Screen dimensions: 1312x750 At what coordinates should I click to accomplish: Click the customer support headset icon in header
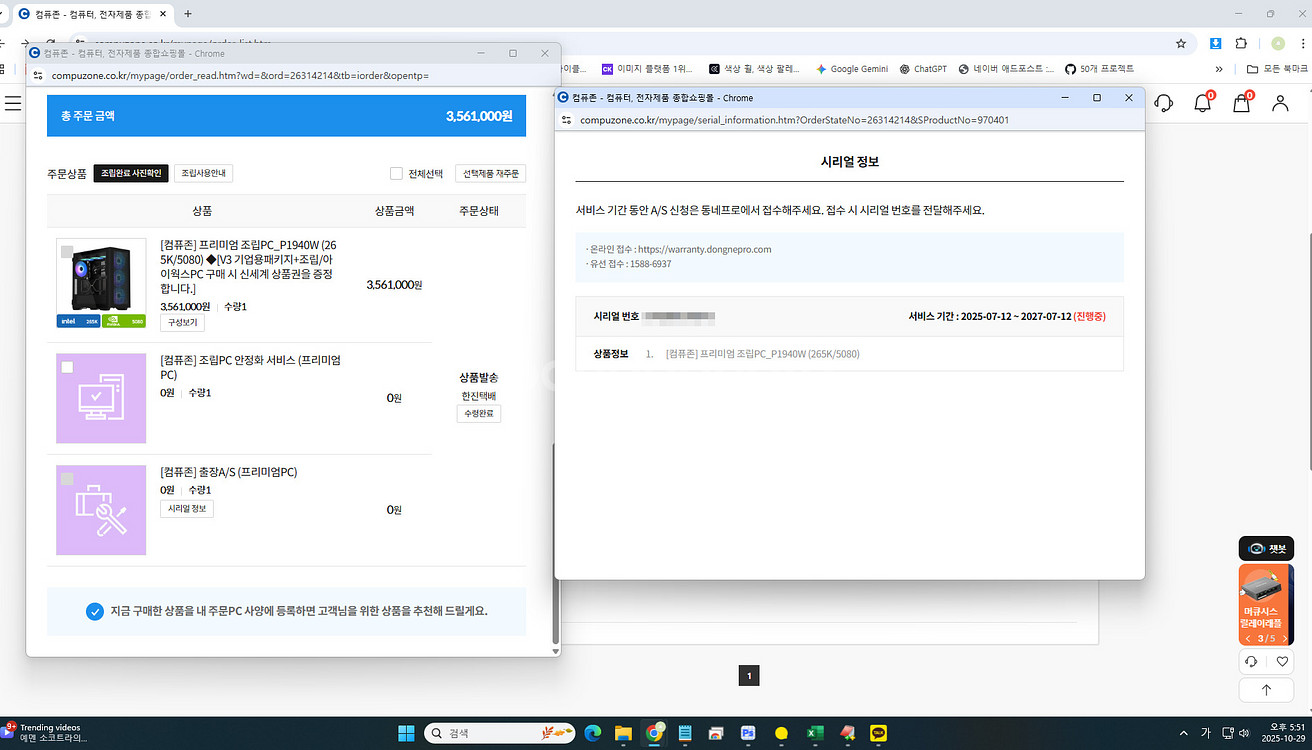[x=1163, y=103]
